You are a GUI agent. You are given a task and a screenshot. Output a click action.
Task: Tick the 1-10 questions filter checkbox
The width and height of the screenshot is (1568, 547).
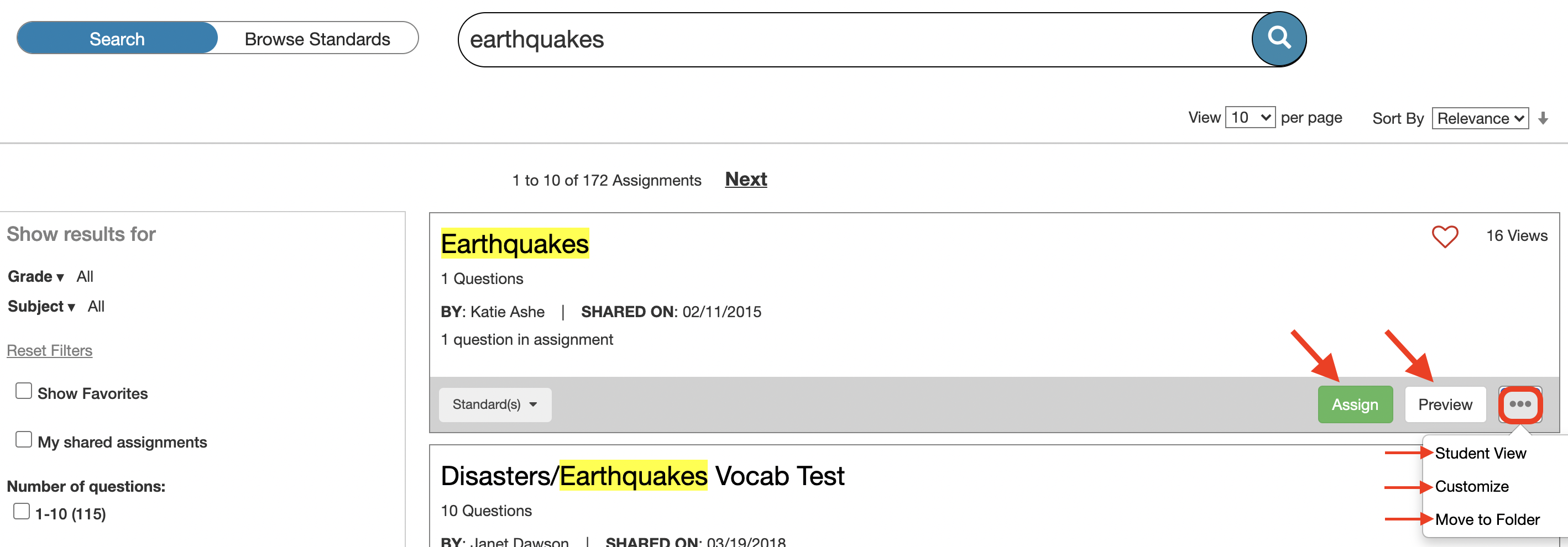click(x=22, y=511)
